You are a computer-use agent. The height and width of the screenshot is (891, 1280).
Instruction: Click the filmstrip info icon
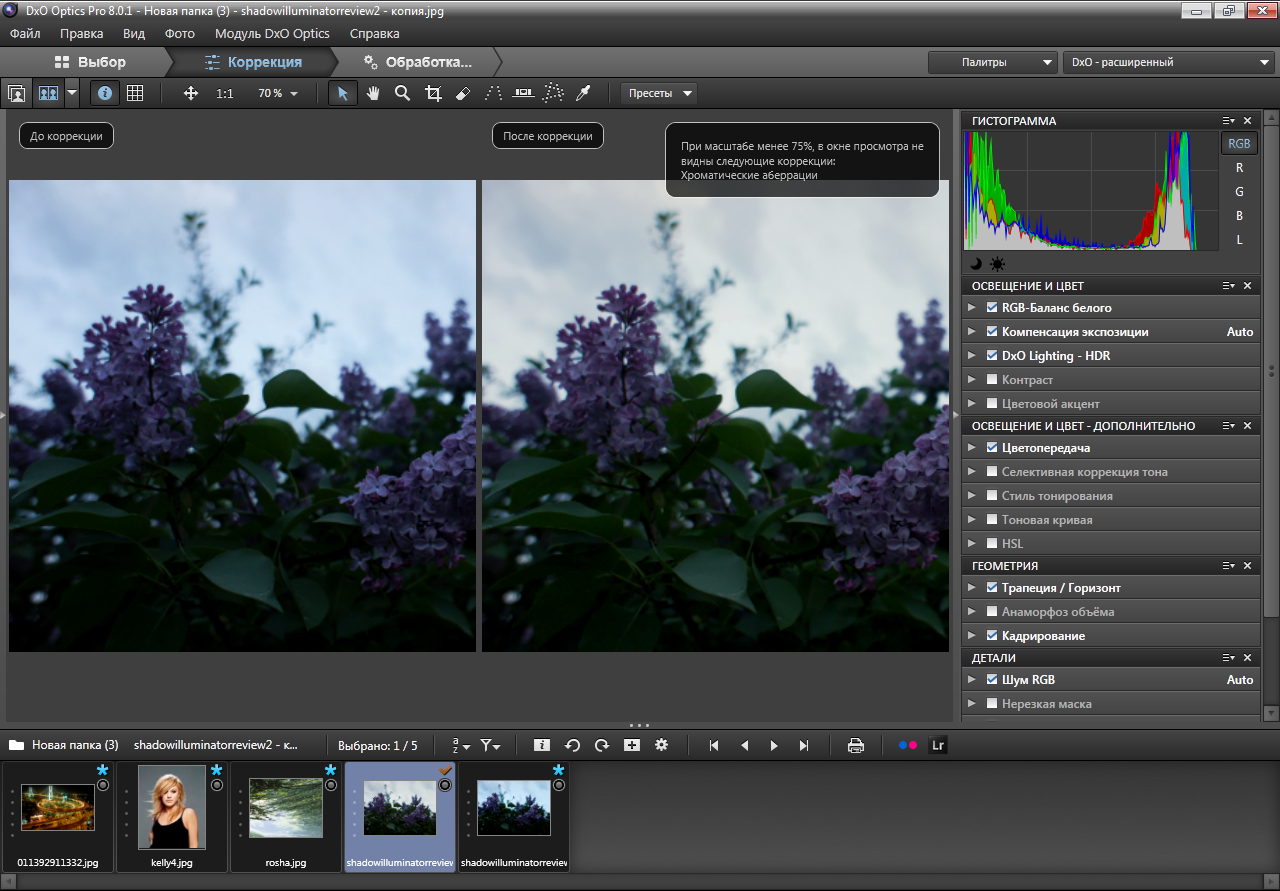[541, 745]
